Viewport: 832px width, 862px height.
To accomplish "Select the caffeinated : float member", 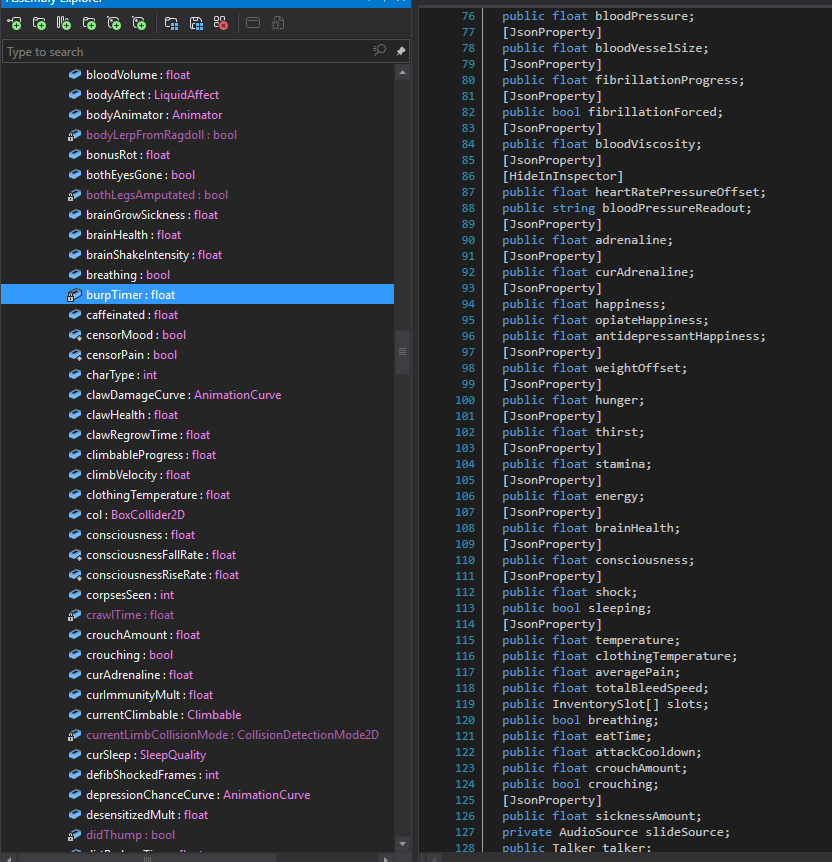I will click(x=132, y=315).
